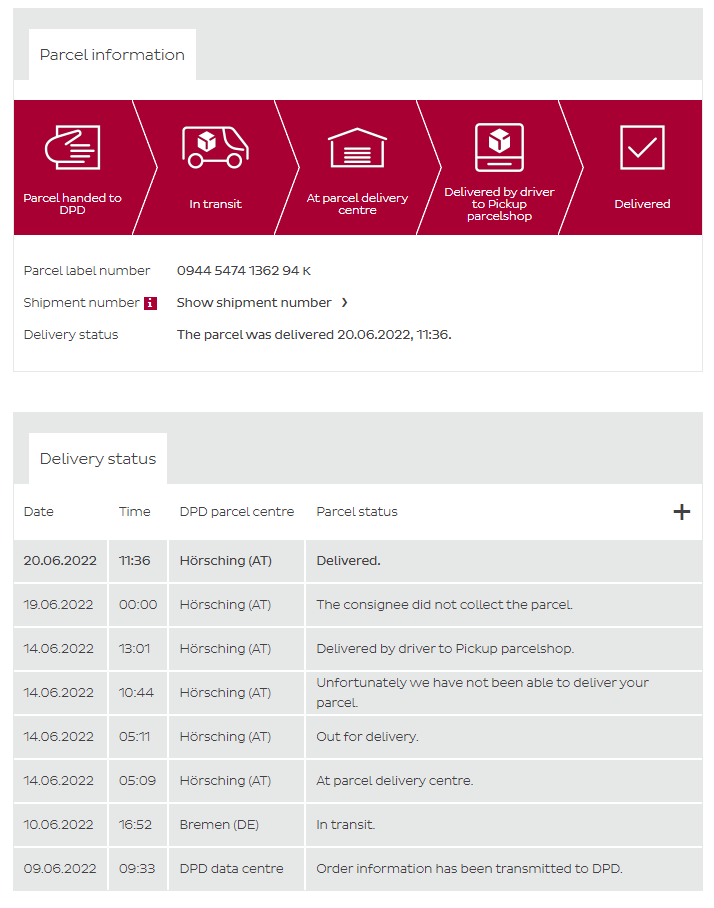Click the Pickup parcelshop box icon

[x=499, y=148]
